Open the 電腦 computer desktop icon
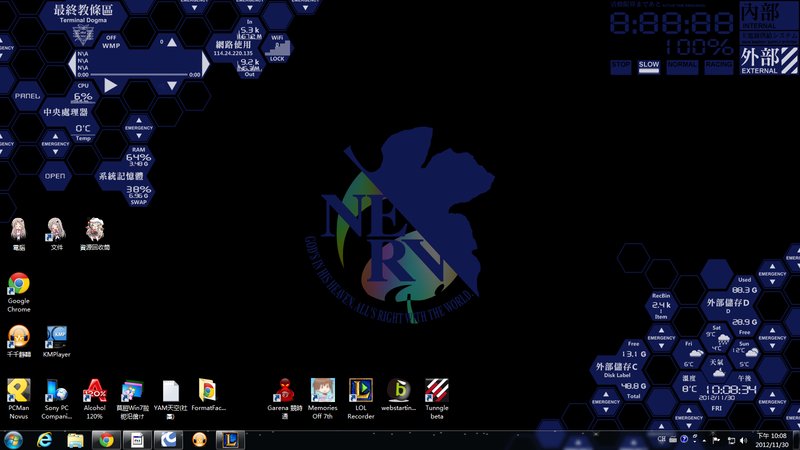 coord(19,234)
